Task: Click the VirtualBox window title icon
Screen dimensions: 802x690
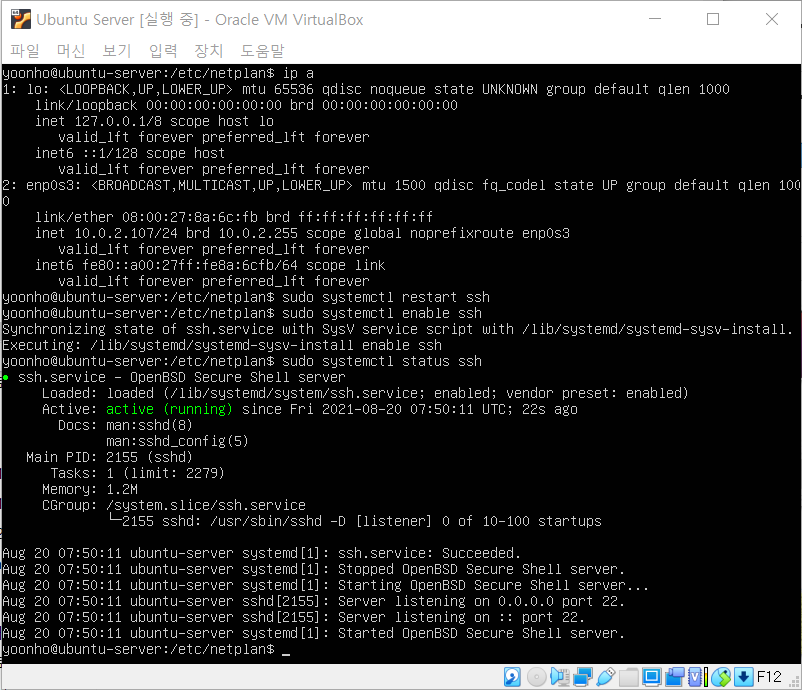Action: point(21,19)
